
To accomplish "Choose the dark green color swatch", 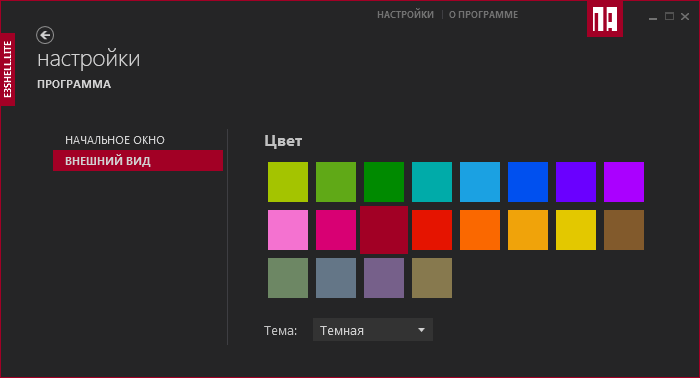I will 384,182.
